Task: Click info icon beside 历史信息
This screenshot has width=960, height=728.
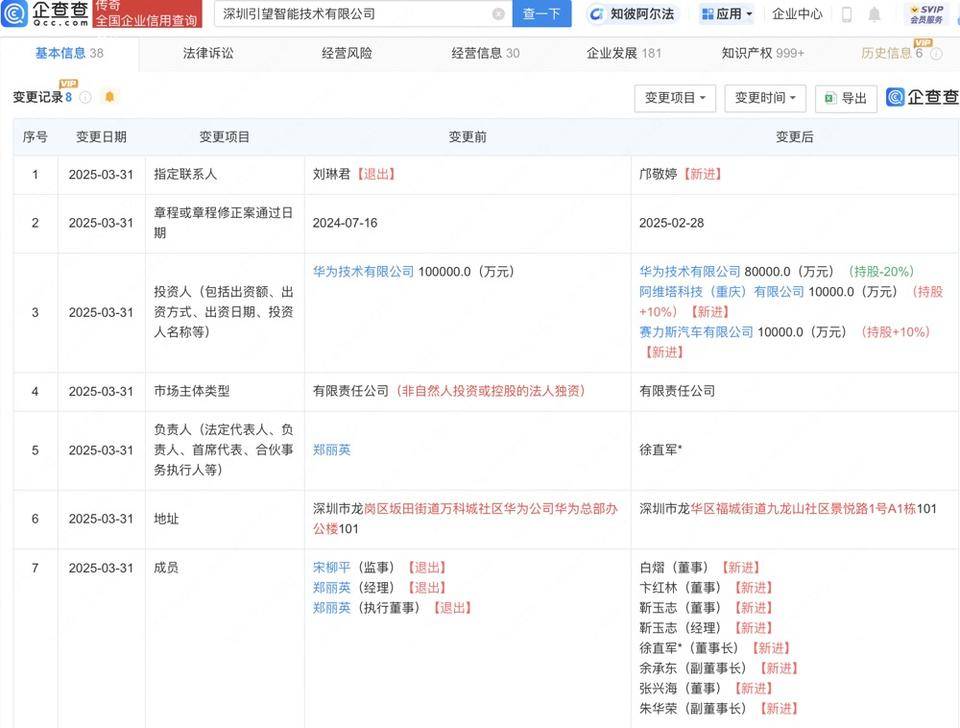Action: [x=936, y=54]
